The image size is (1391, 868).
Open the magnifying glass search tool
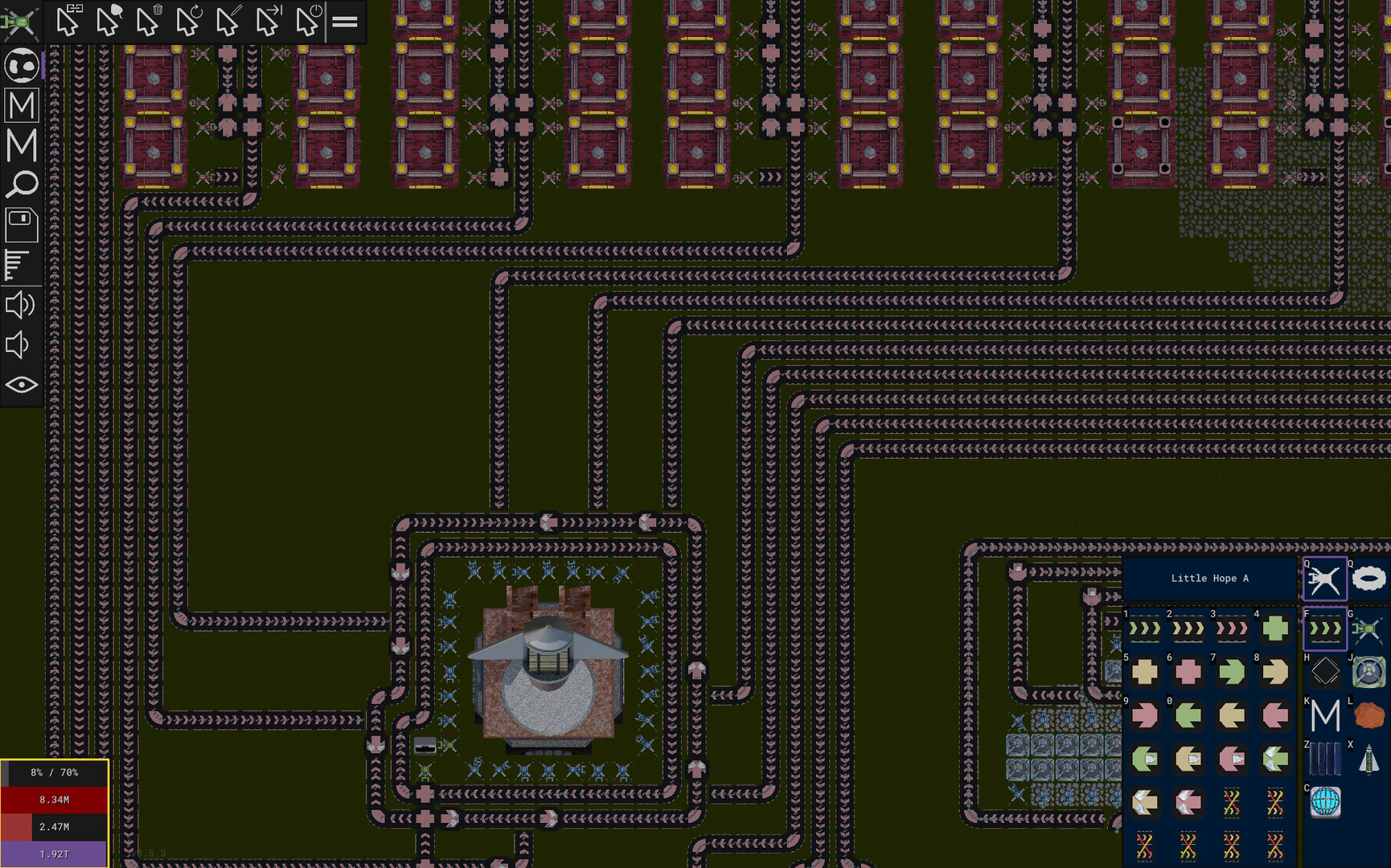[x=22, y=185]
